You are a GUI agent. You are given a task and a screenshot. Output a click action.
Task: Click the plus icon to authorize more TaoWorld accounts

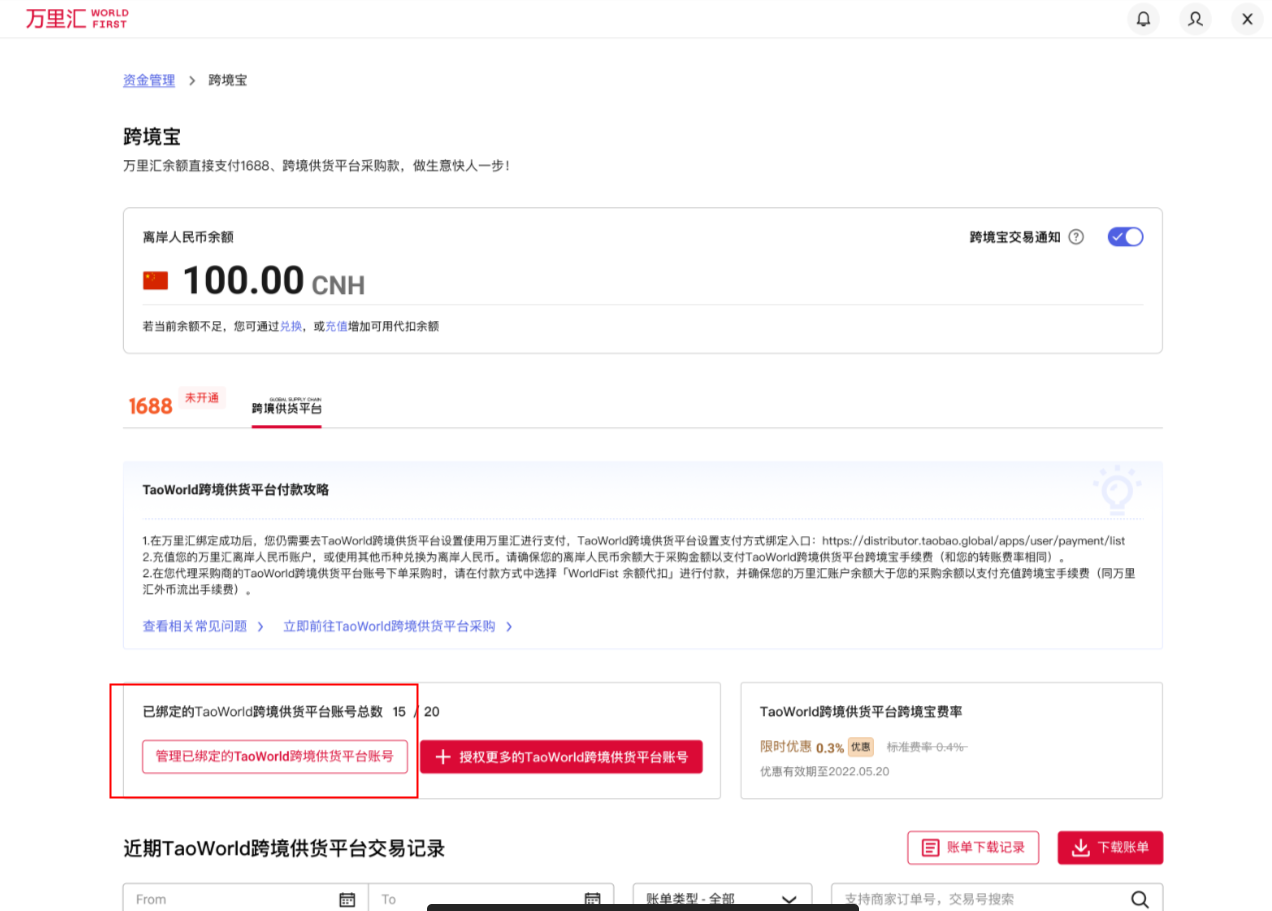coord(442,757)
